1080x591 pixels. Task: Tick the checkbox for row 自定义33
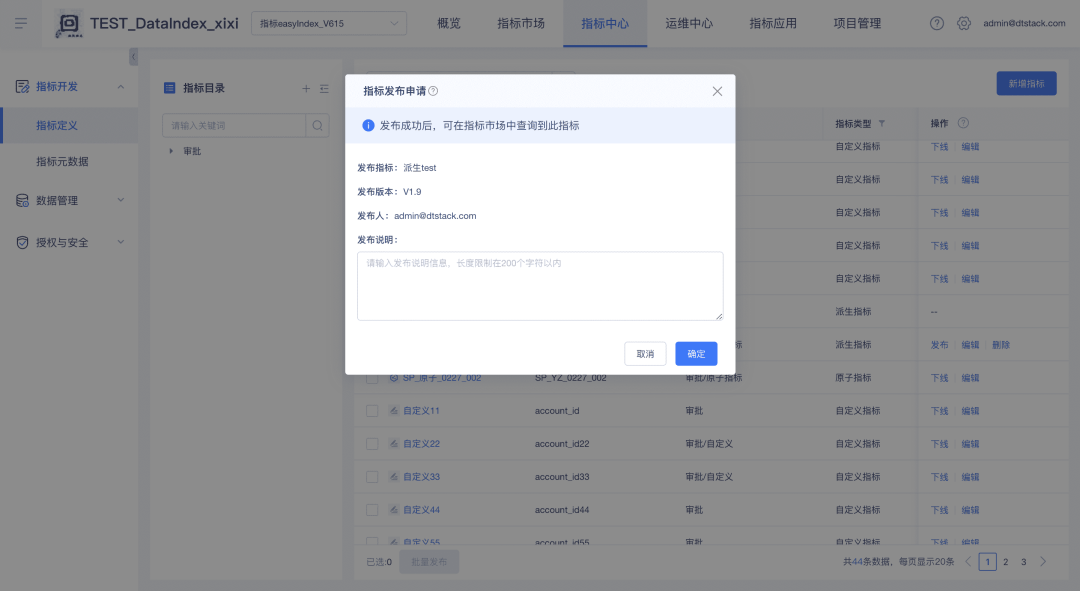[x=372, y=477]
